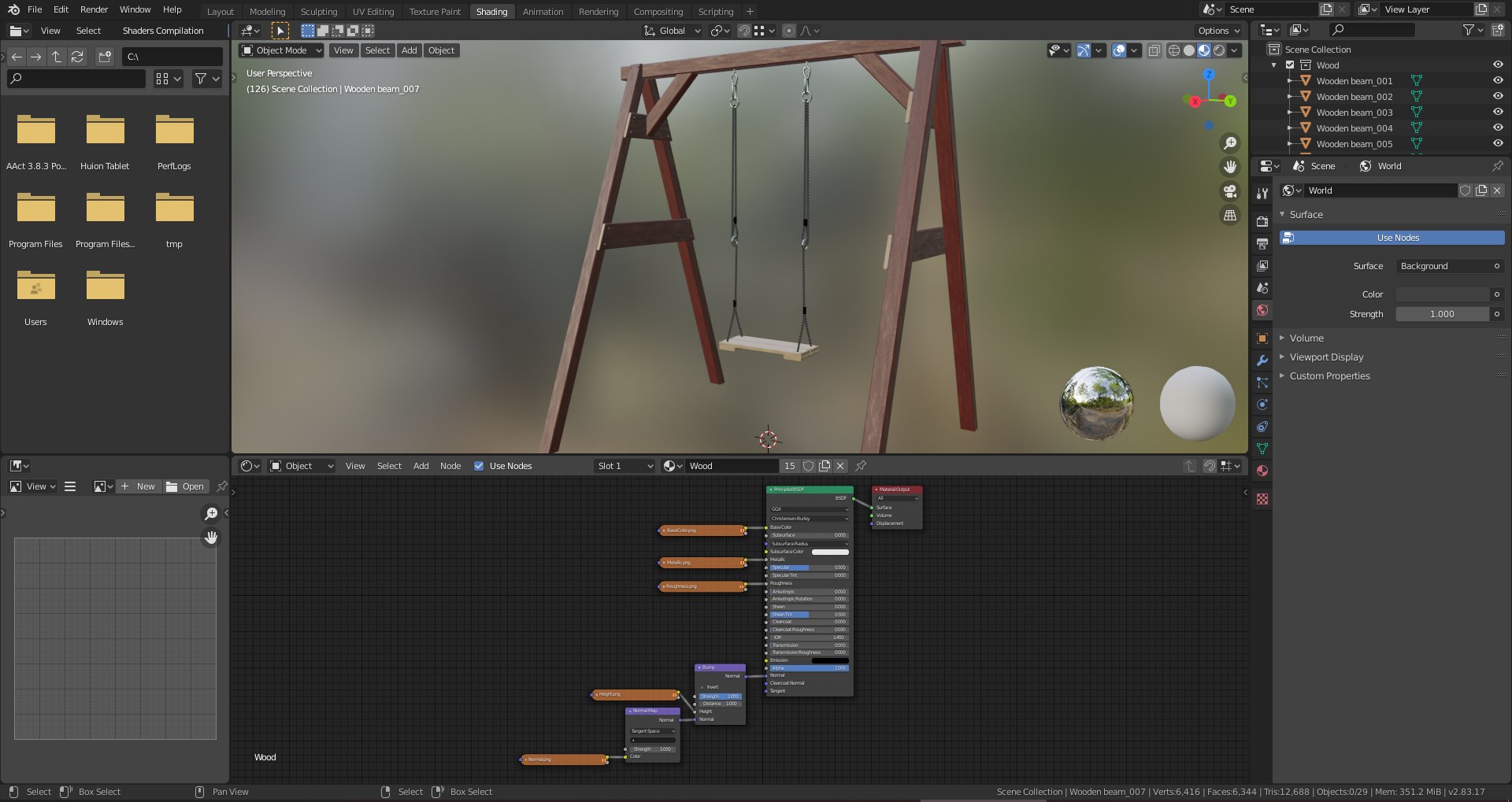Screen dimensions: 1512x802
Task: Open the Global transform orientation dropdown
Action: click(673, 31)
